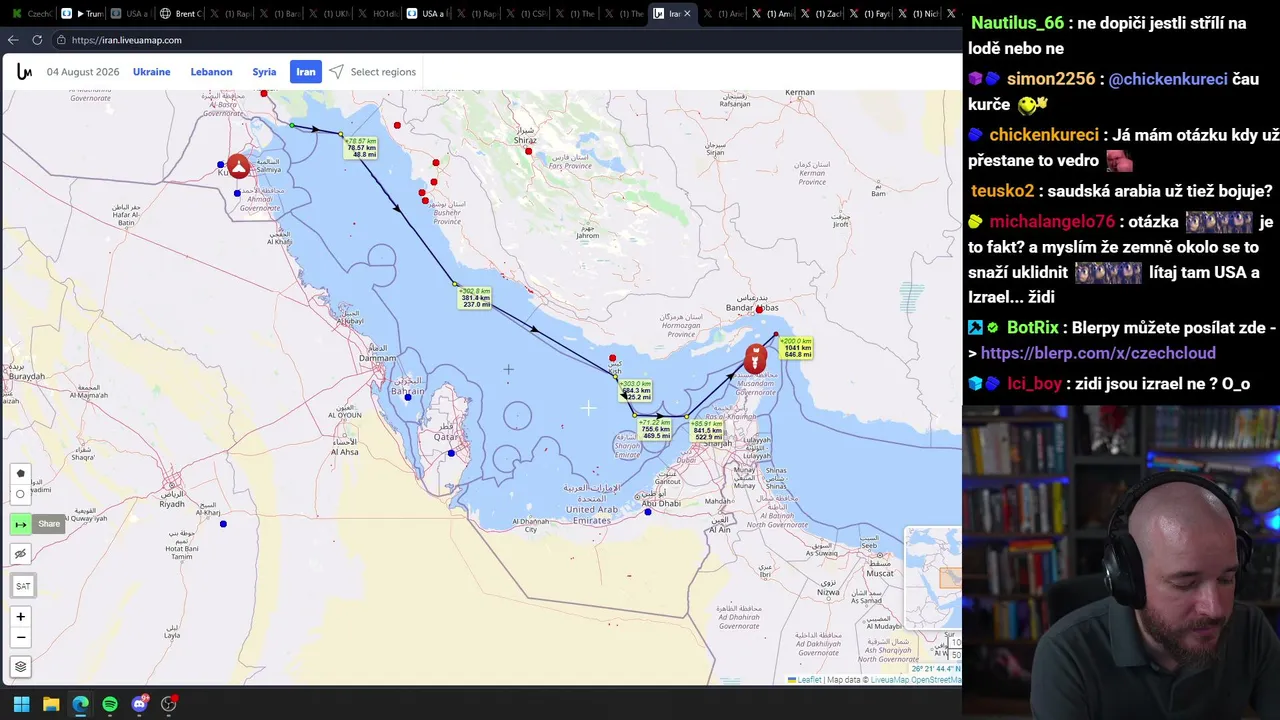Switch to the Lebanon map
The image size is (1280, 720).
point(211,72)
